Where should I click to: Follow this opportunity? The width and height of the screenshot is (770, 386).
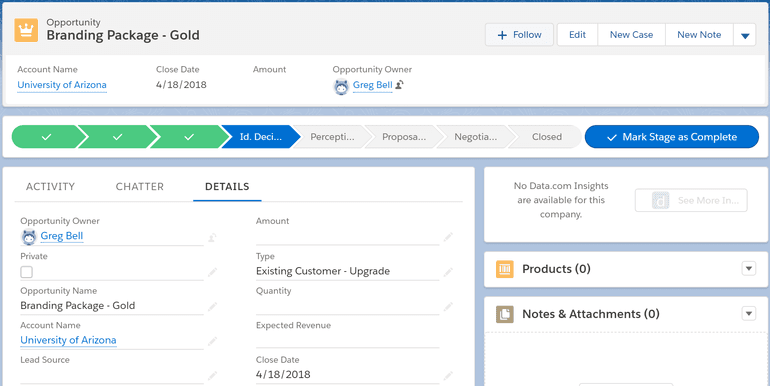[x=520, y=35]
